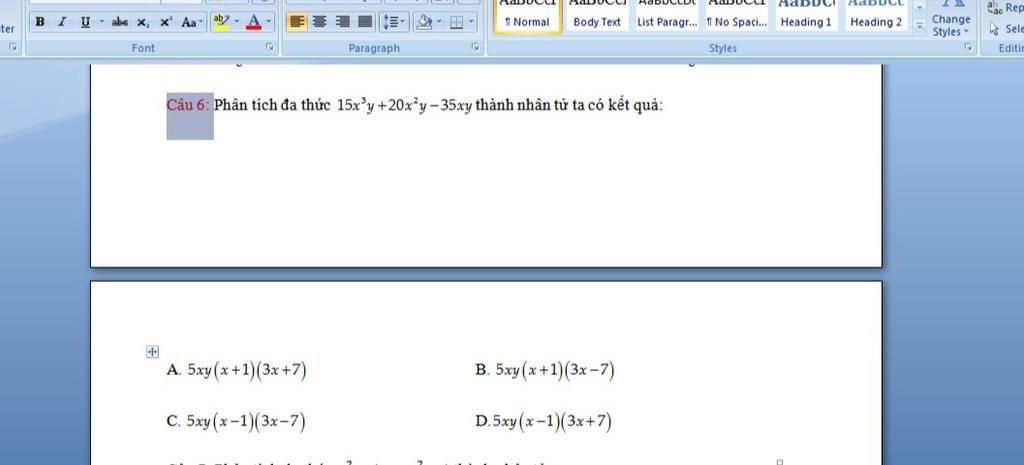Toggle Bold formatting
The image size is (1024, 465).
(40, 22)
